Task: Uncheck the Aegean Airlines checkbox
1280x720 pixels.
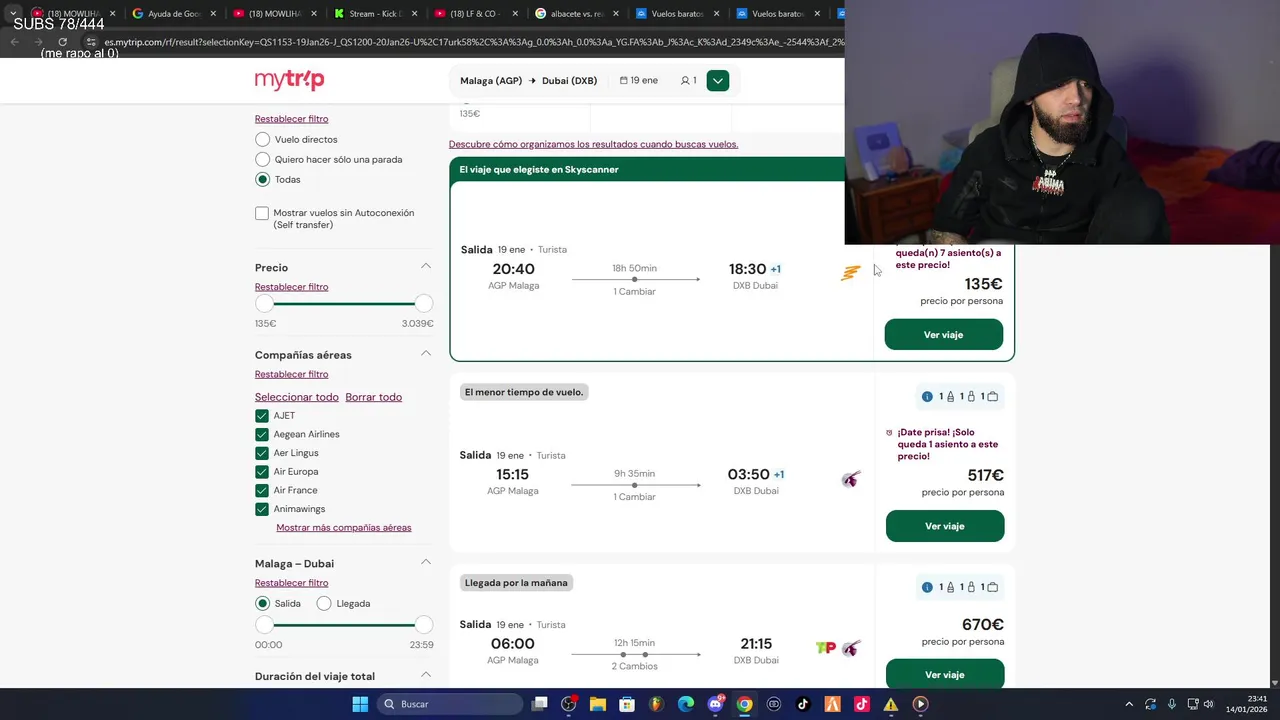Action: pyautogui.click(x=262, y=435)
